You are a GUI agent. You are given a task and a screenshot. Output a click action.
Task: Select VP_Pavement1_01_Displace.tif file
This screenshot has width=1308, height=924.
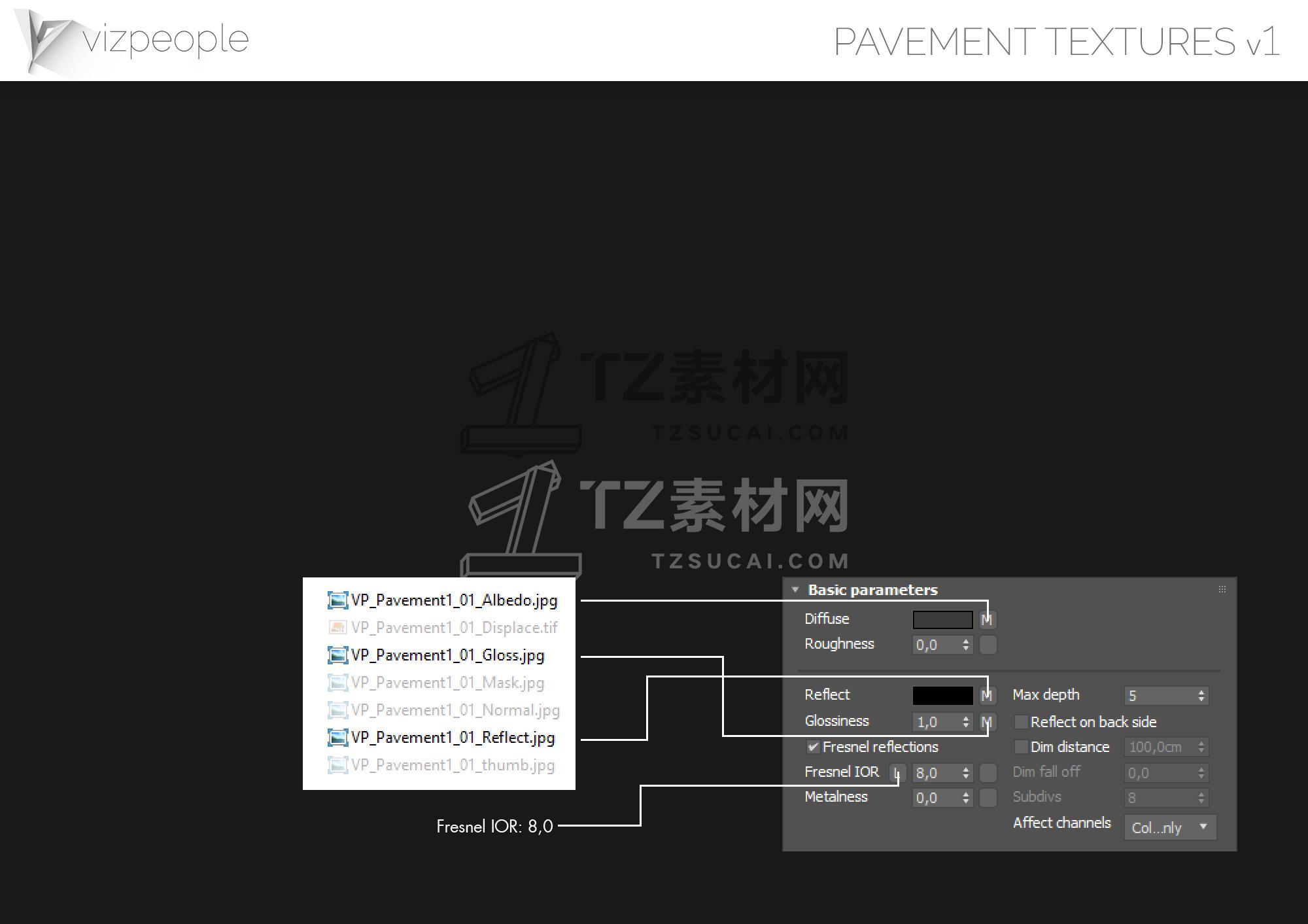pyautogui.click(x=442, y=628)
